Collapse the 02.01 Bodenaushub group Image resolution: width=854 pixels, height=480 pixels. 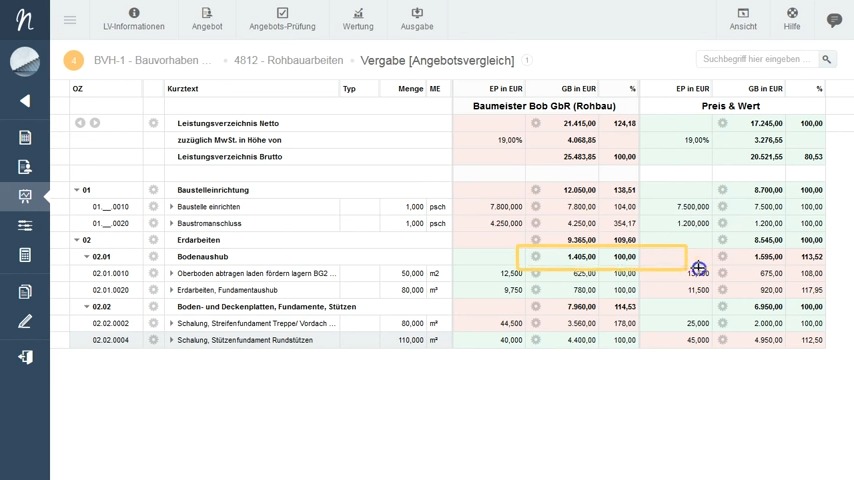point(87,257)
